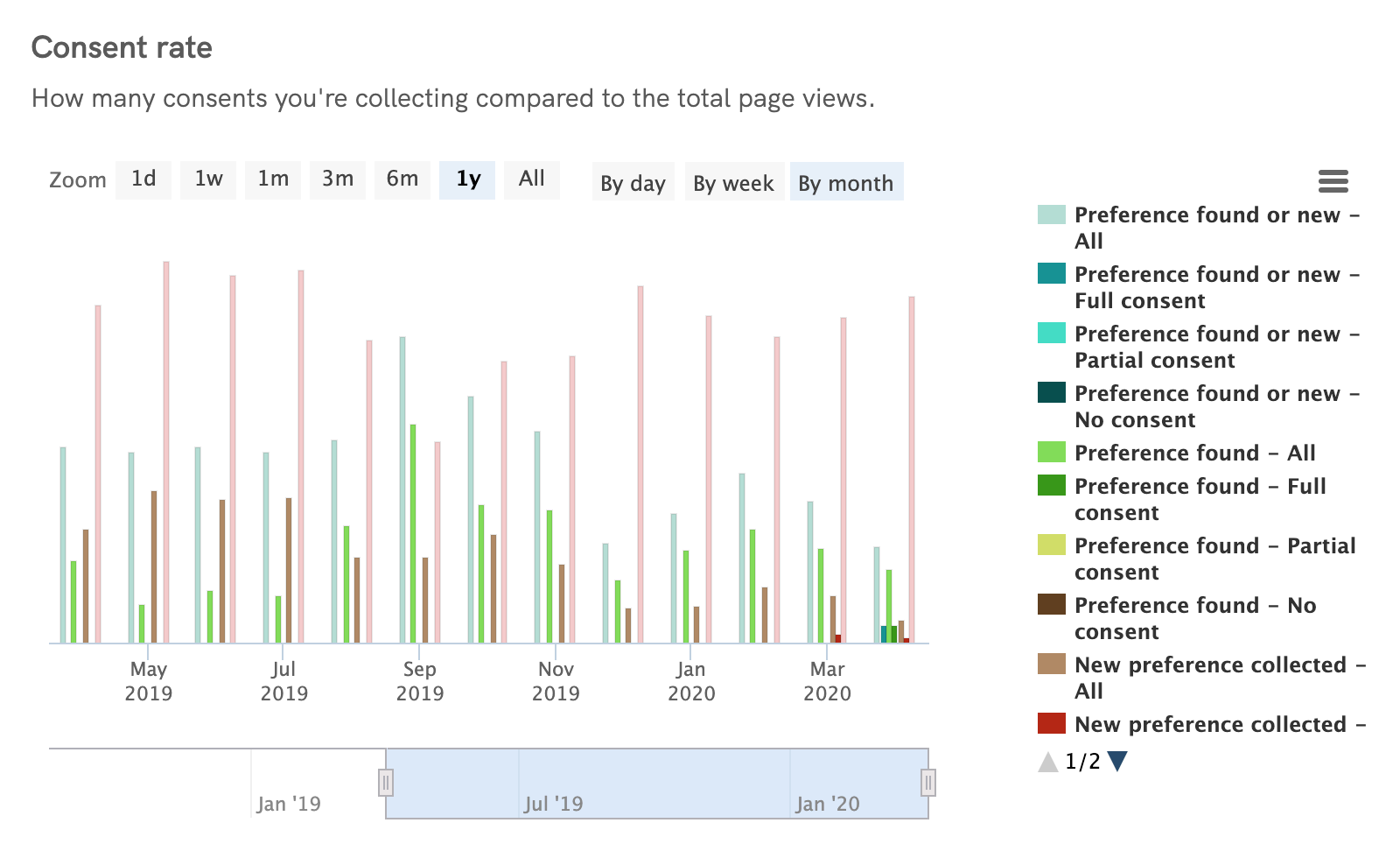1400x858 pixels.
Task: Click the active By month grouping
Action: click(x=846, y=182)
